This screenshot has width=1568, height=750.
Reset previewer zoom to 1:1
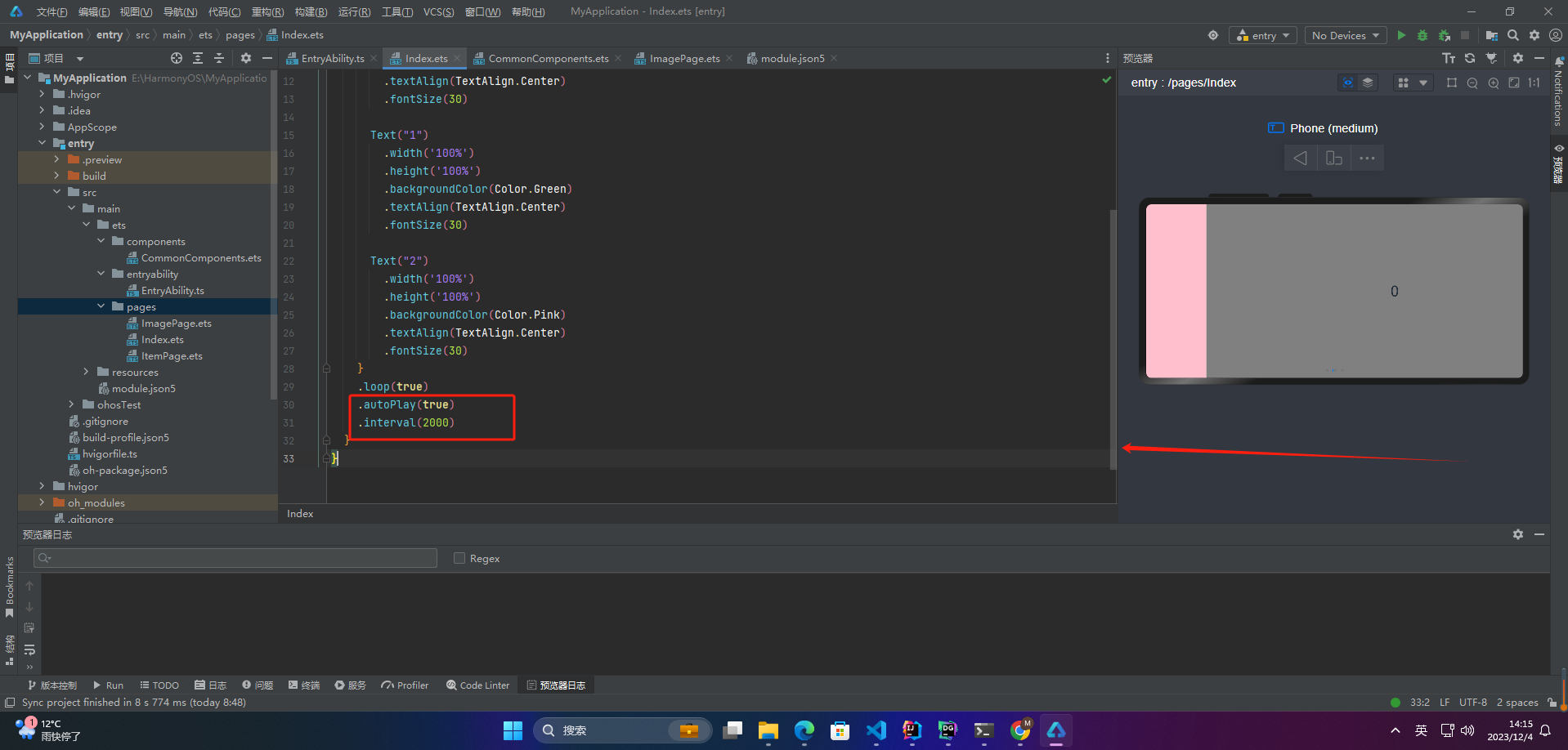click(1534, 83)
